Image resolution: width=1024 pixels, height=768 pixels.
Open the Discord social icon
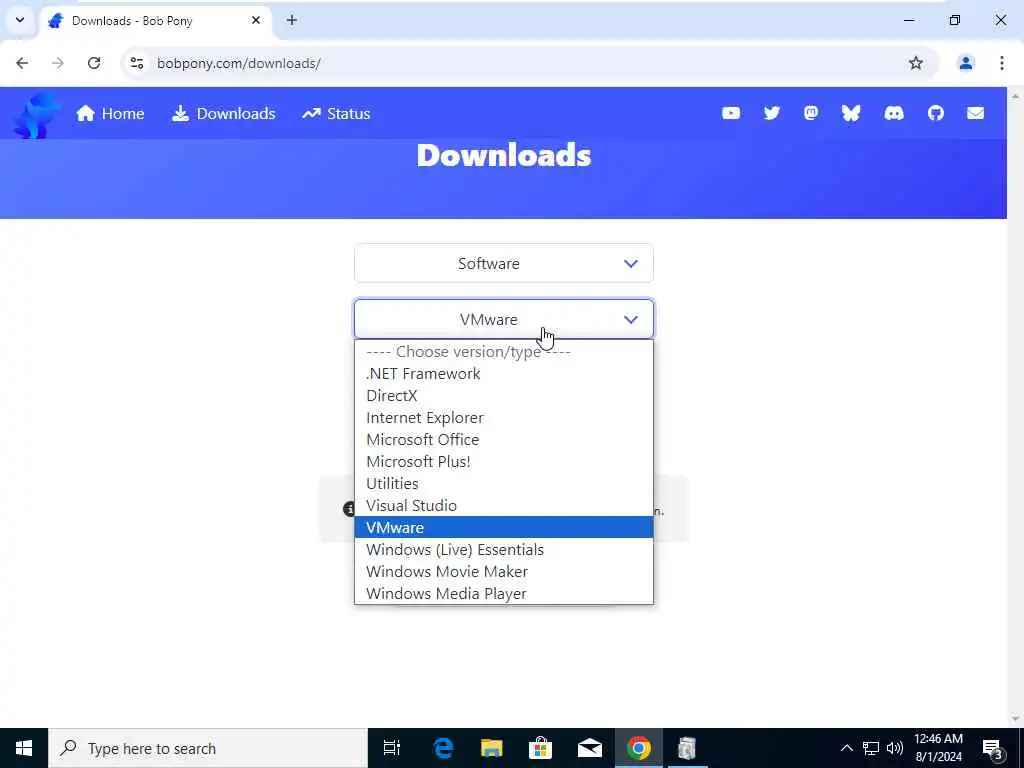[893, 114]
